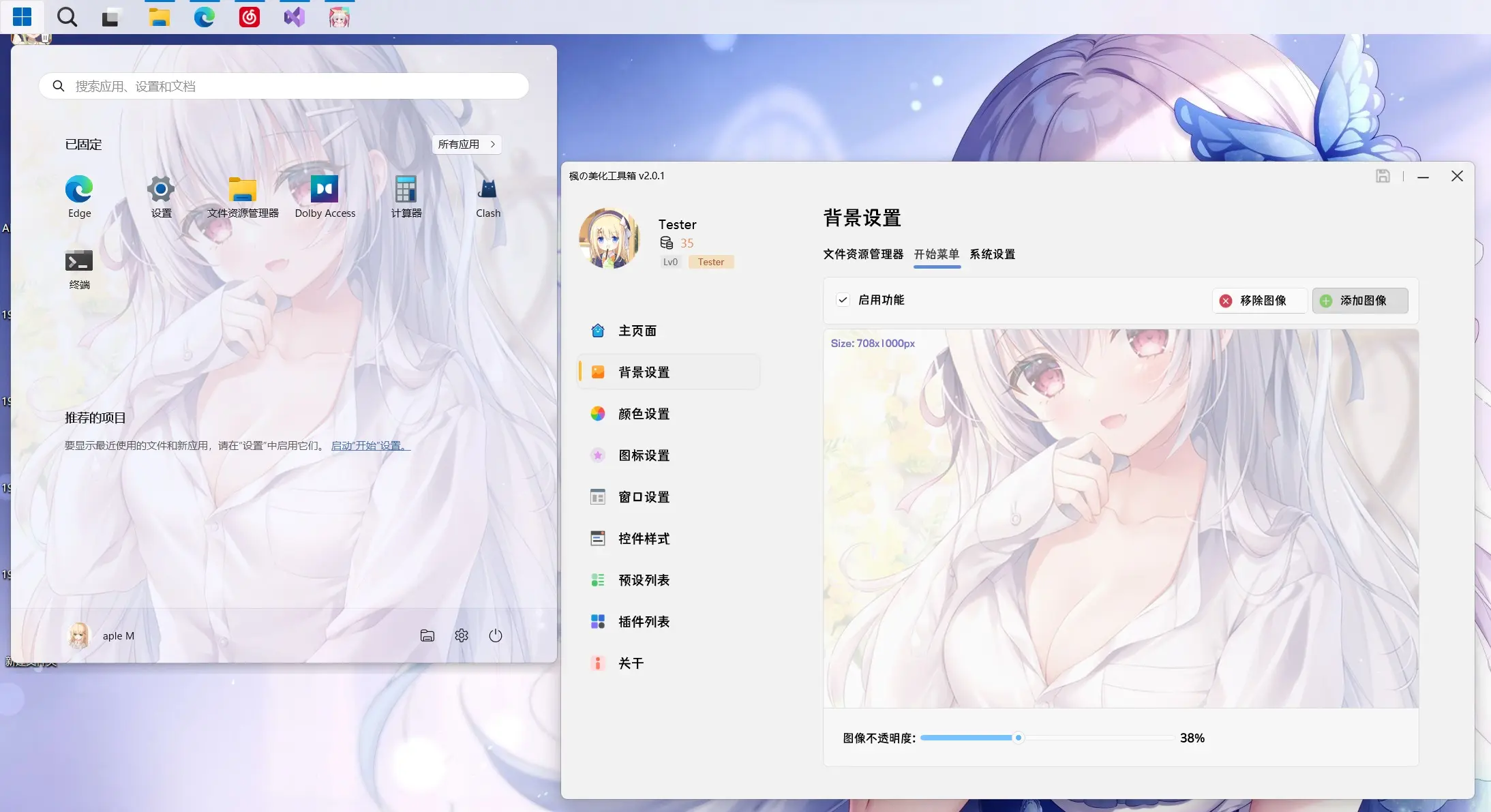Launch Edge from pinned Start apps
1491x812 pixels.
tap(79, 197)
